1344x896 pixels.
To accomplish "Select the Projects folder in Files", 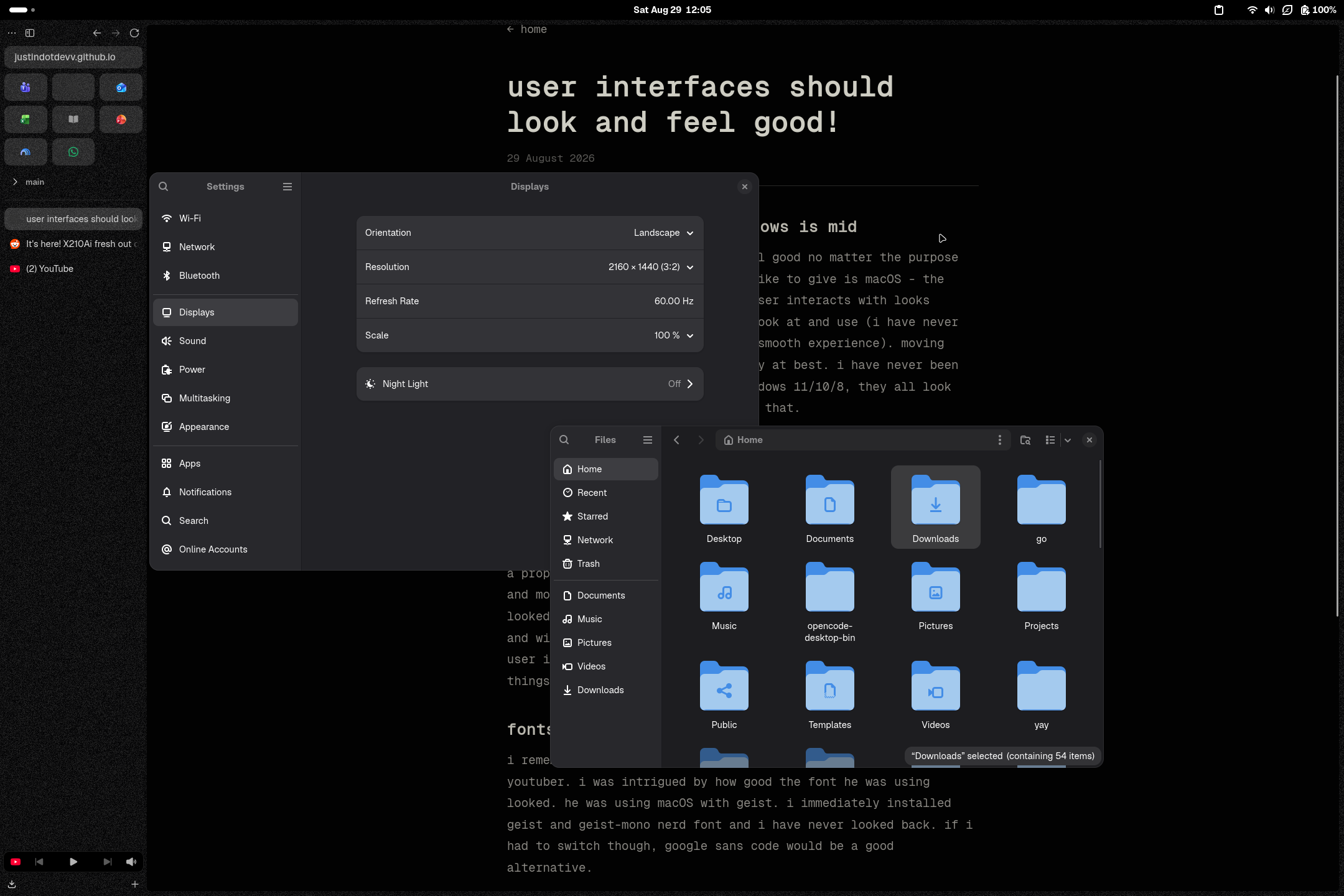I will pos(1042,596).
